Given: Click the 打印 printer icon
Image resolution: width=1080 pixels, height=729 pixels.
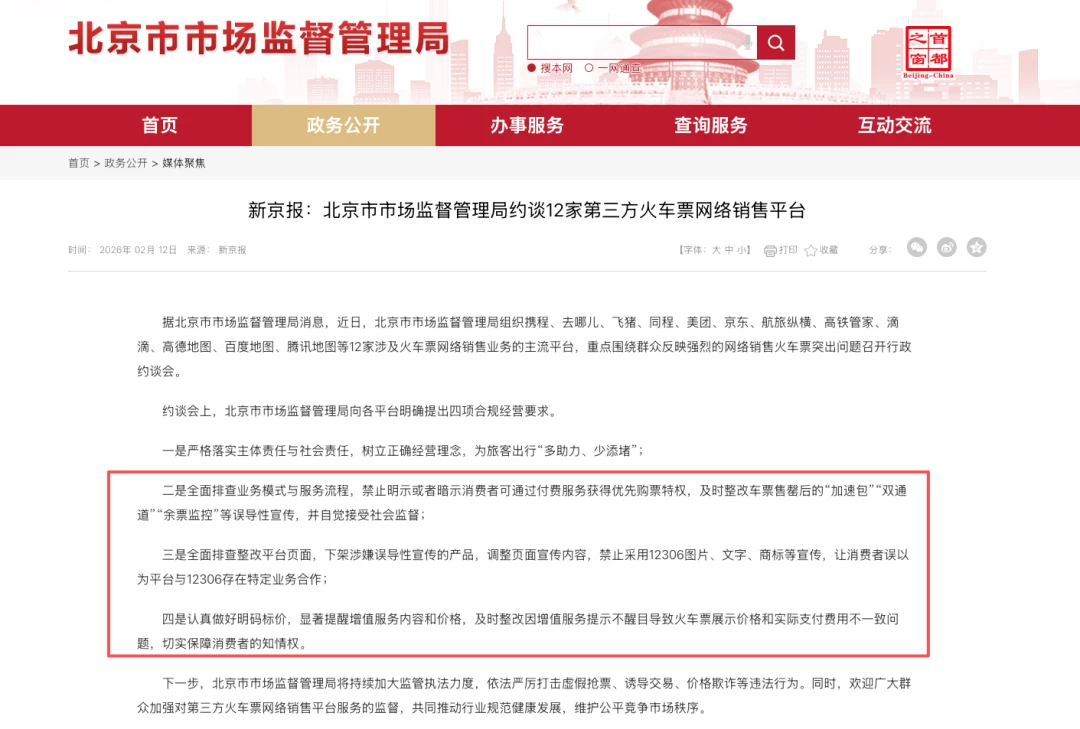Looking at the screenshot, I should click(771, 250).
